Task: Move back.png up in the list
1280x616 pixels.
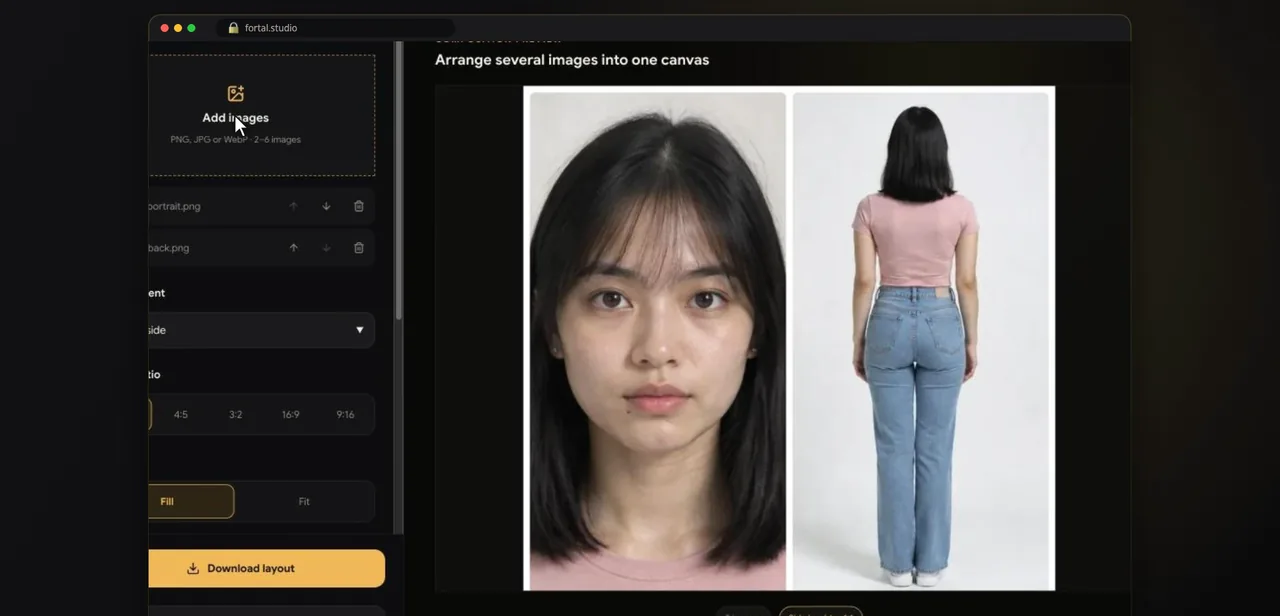Action: coord(293,248)
